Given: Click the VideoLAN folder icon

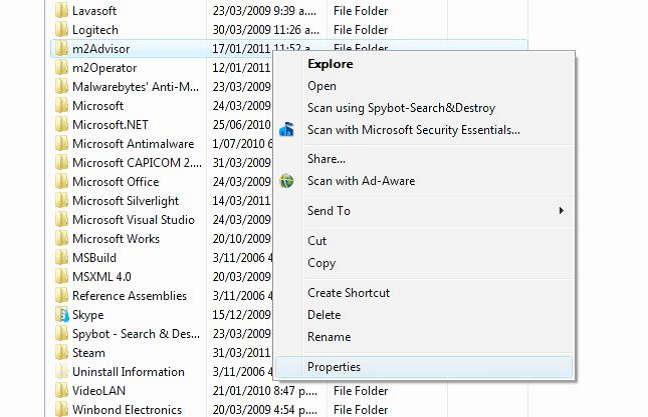Looking at the screenshot, I should 62,391.
